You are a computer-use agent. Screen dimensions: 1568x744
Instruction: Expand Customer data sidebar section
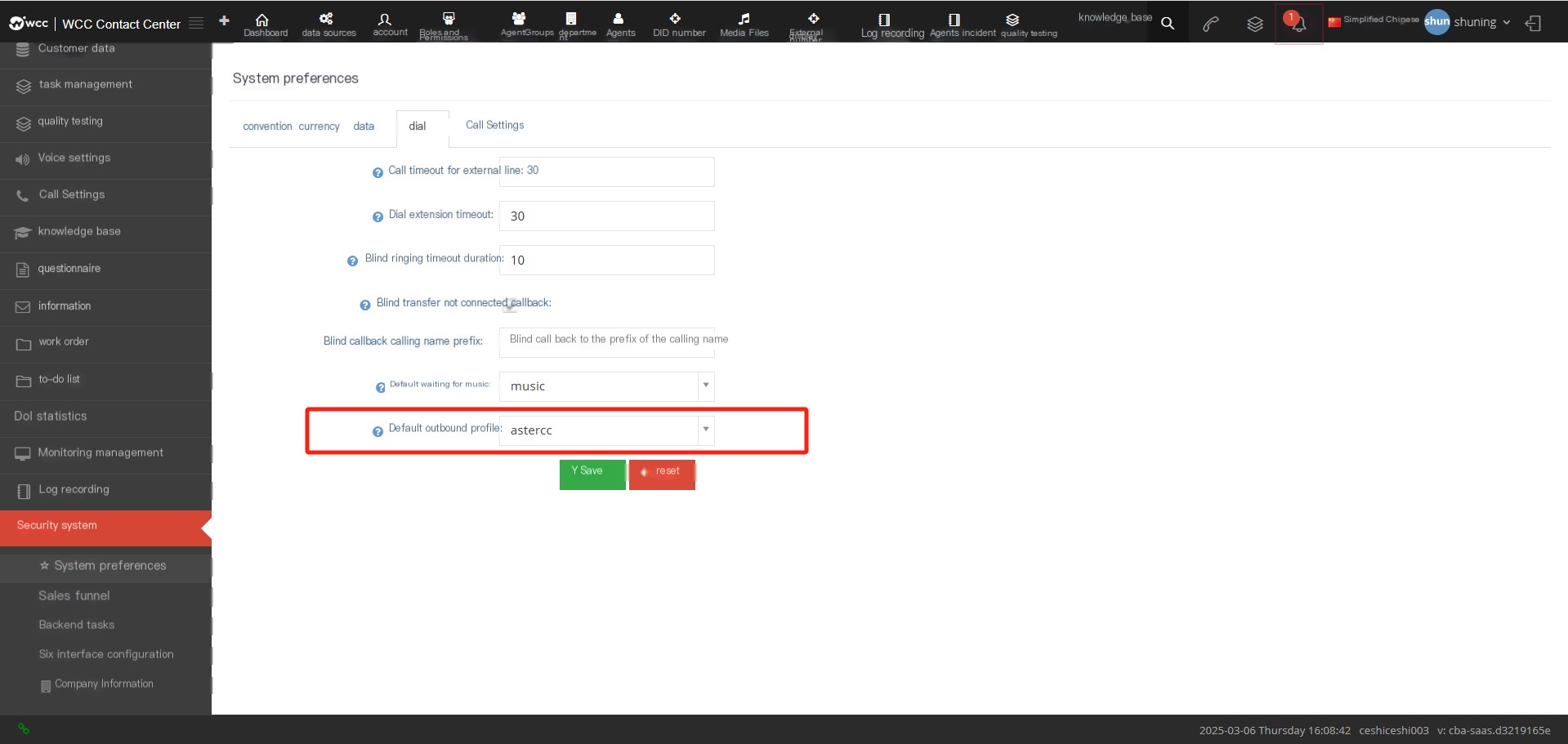[106, 49]
